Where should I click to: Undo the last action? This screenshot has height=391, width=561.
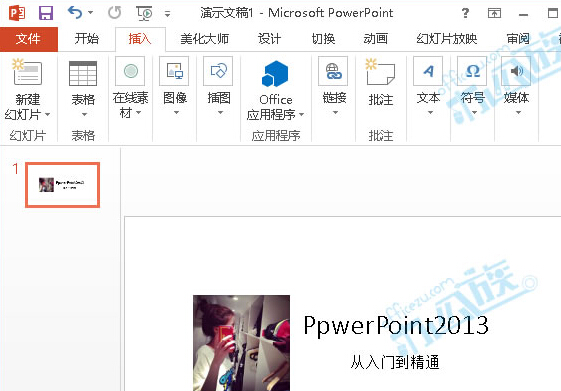click(75, 13)
